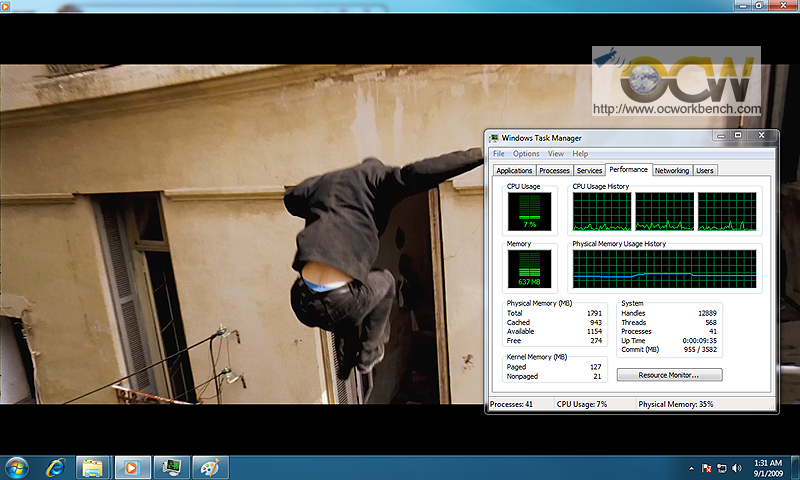Click the CPU Usage 7% gauge
The width and height of the screenshot is (800, 480).
click(x=529, y=212)
